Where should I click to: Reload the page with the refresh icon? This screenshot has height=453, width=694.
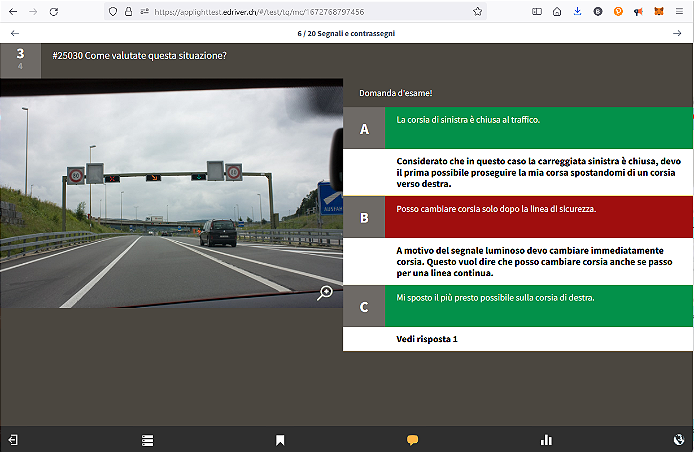[54, 12]
